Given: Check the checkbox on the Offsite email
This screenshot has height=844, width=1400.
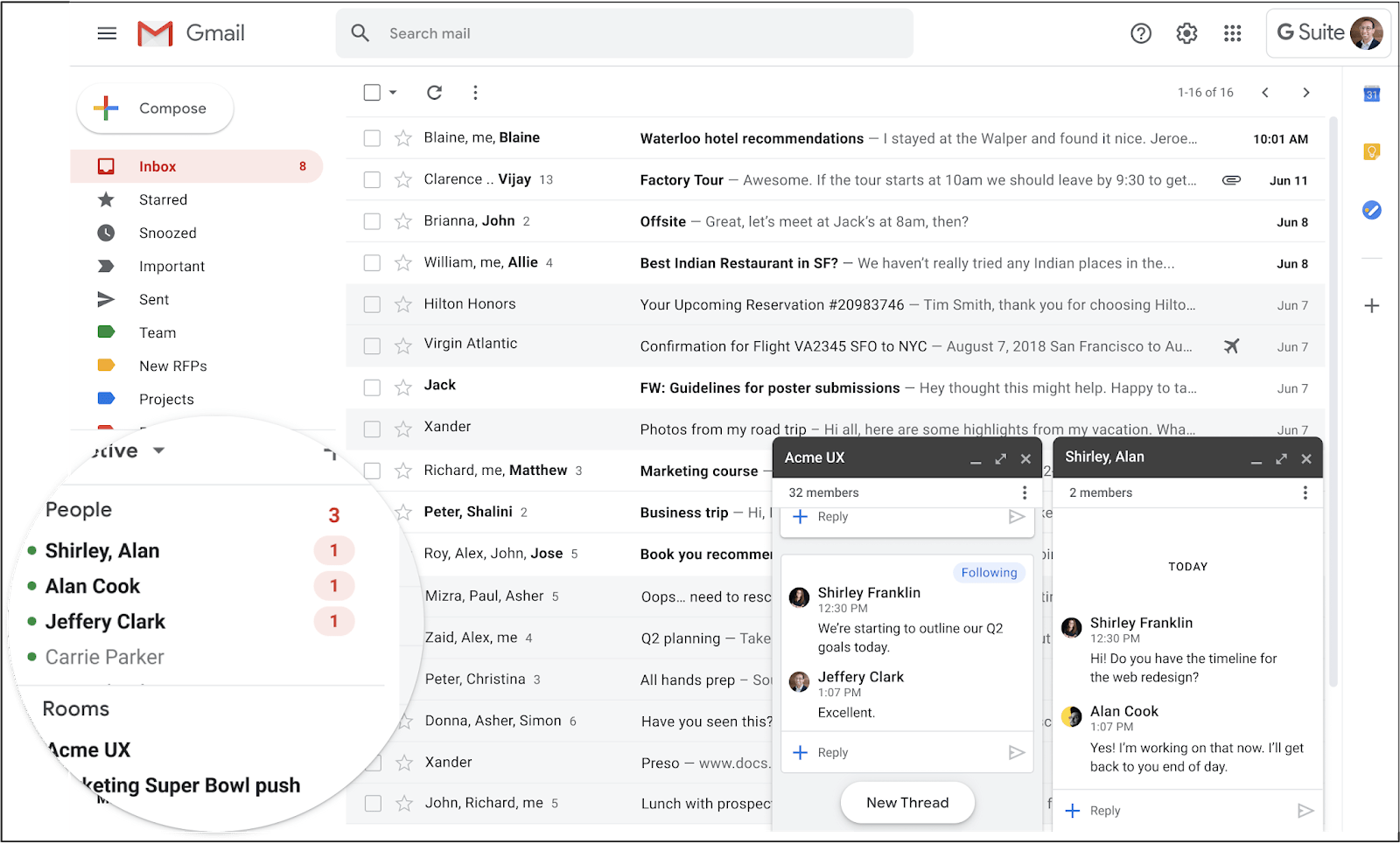Looking at the screenshot, I should pos(371,220).
